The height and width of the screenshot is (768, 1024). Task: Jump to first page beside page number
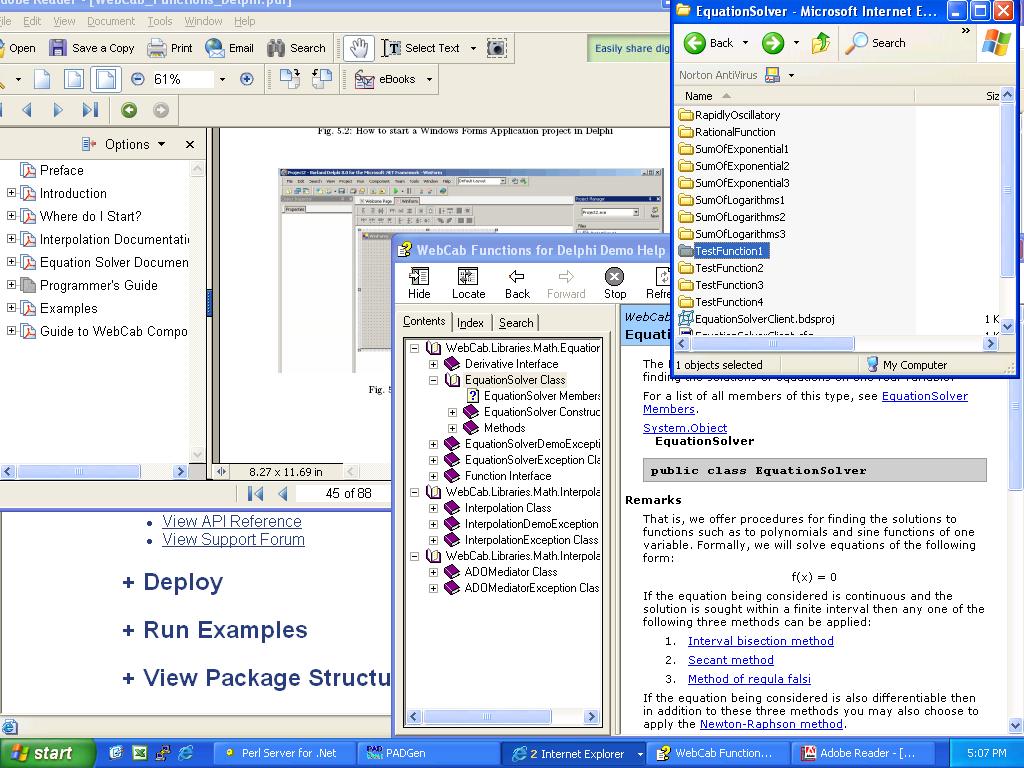coord(255,493)
